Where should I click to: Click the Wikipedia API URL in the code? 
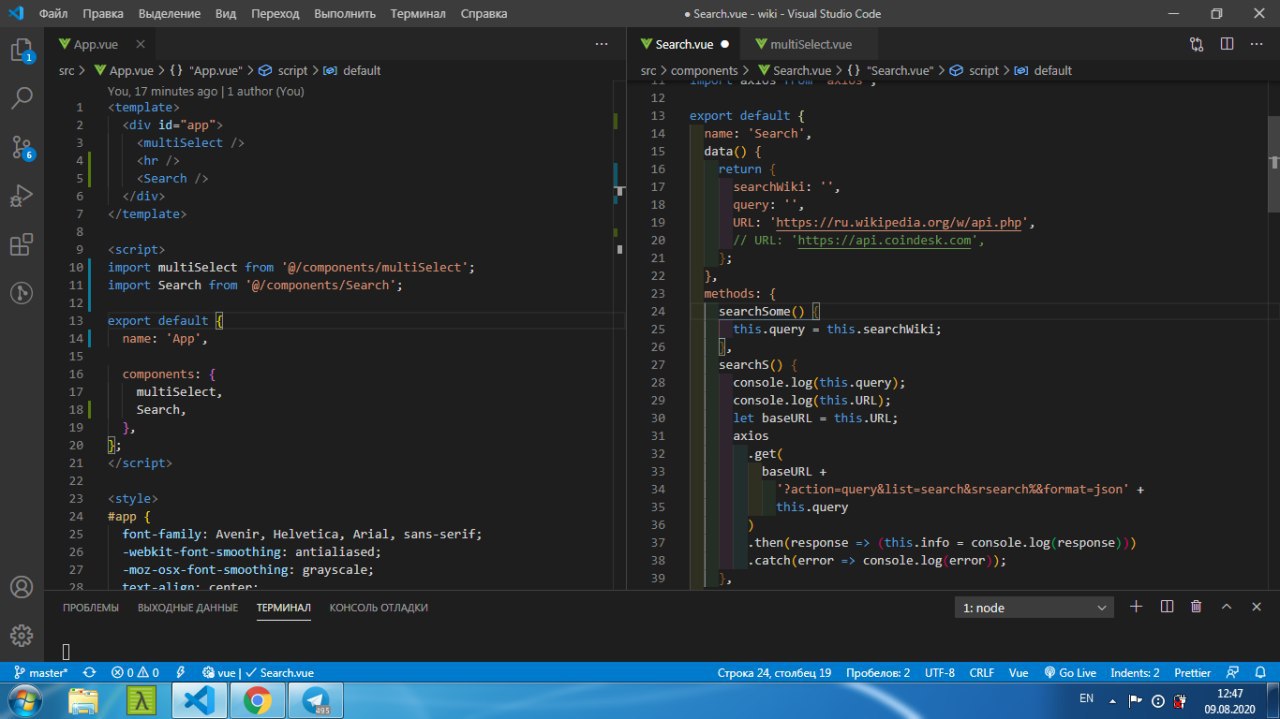901,222
